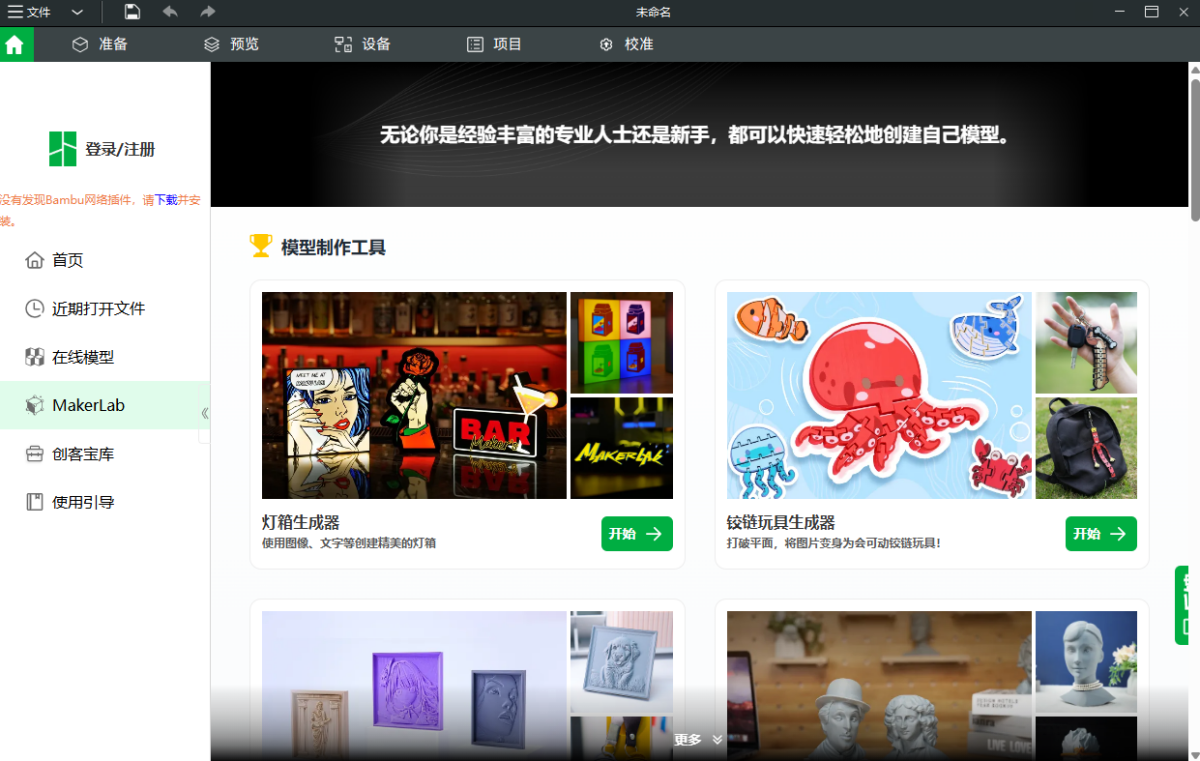Click the black backpack thumbnail
The image size is (1200, 761).
[x=1086, y=448]
